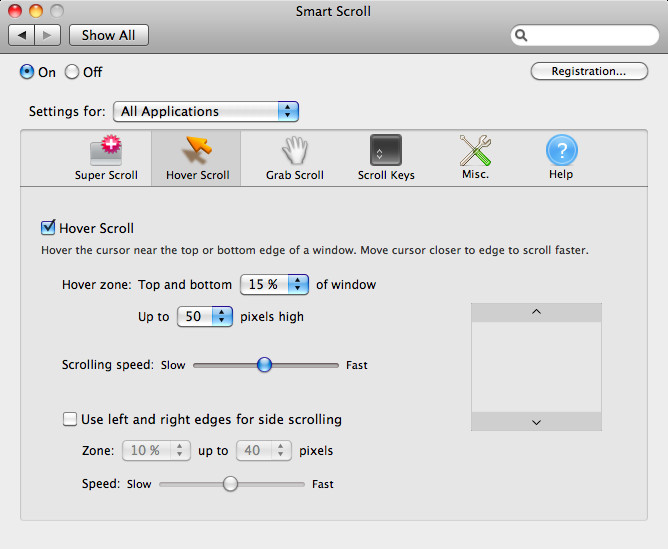Enable left and right edges side scrolling

click(x=69, y=419)
